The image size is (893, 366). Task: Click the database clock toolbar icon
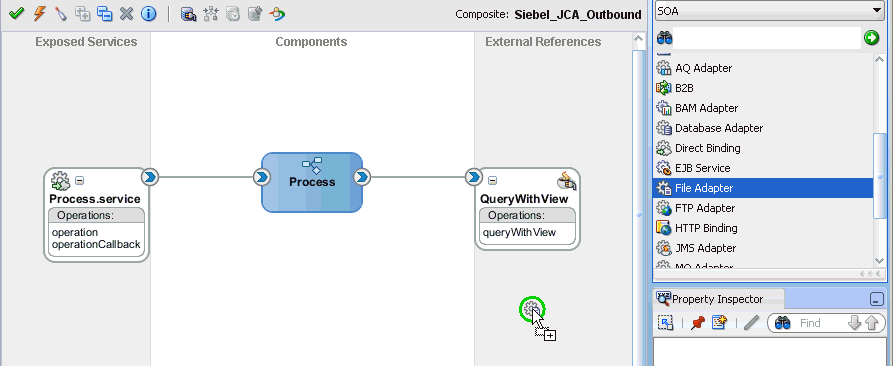[232, 14]
